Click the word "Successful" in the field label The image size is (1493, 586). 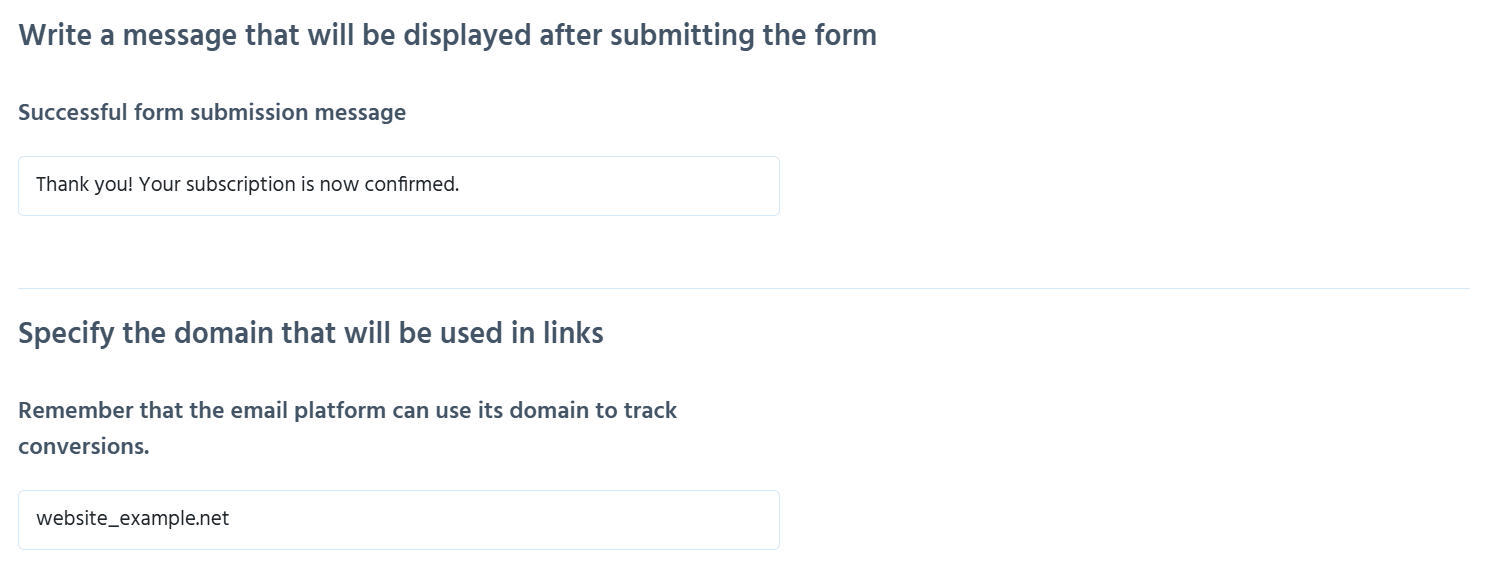[73, 113]
